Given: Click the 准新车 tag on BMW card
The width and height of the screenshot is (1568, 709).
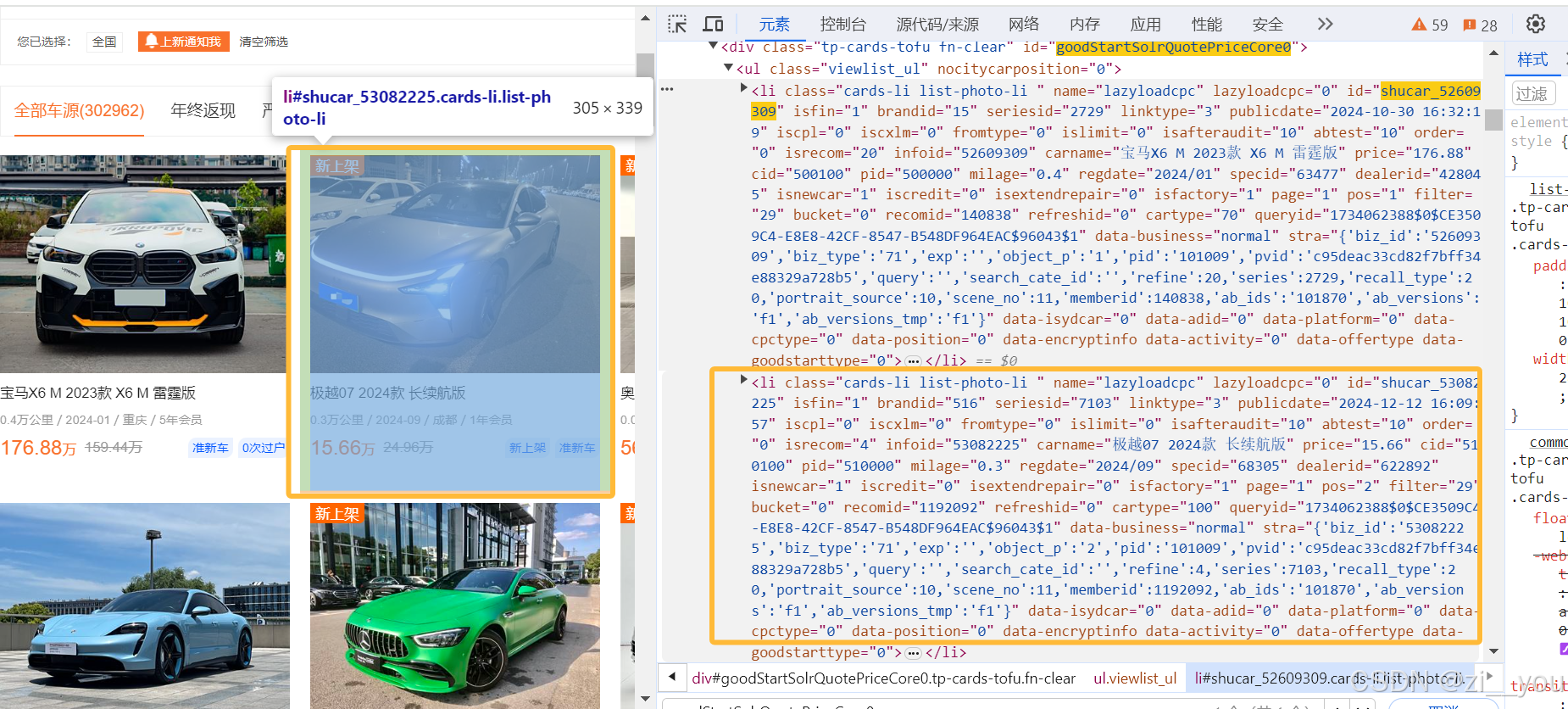Looking at the screenshot, I should click(x=210, y=448).
